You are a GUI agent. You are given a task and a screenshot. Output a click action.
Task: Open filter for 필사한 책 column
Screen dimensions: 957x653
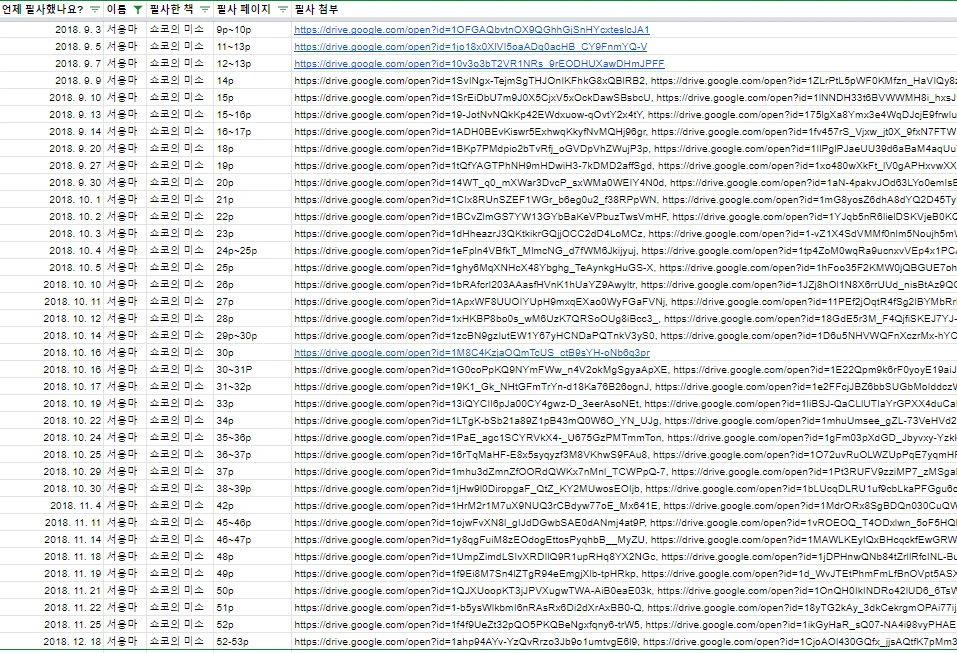click(205, 9)
